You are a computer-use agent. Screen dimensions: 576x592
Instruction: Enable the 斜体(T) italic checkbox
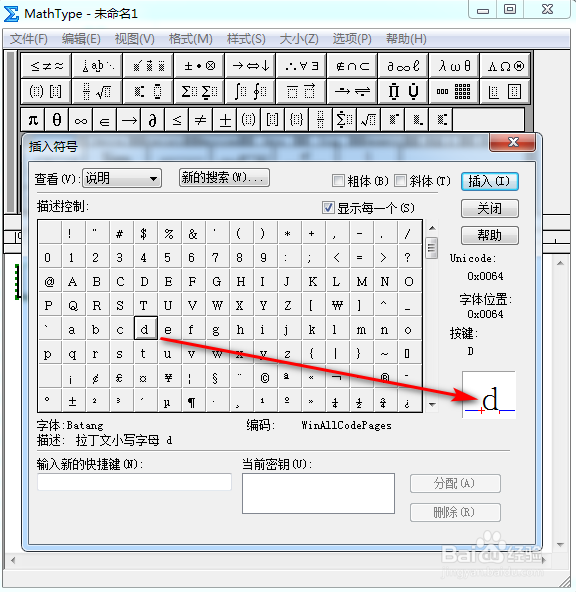pyautogui.click(x=400, y=181)
